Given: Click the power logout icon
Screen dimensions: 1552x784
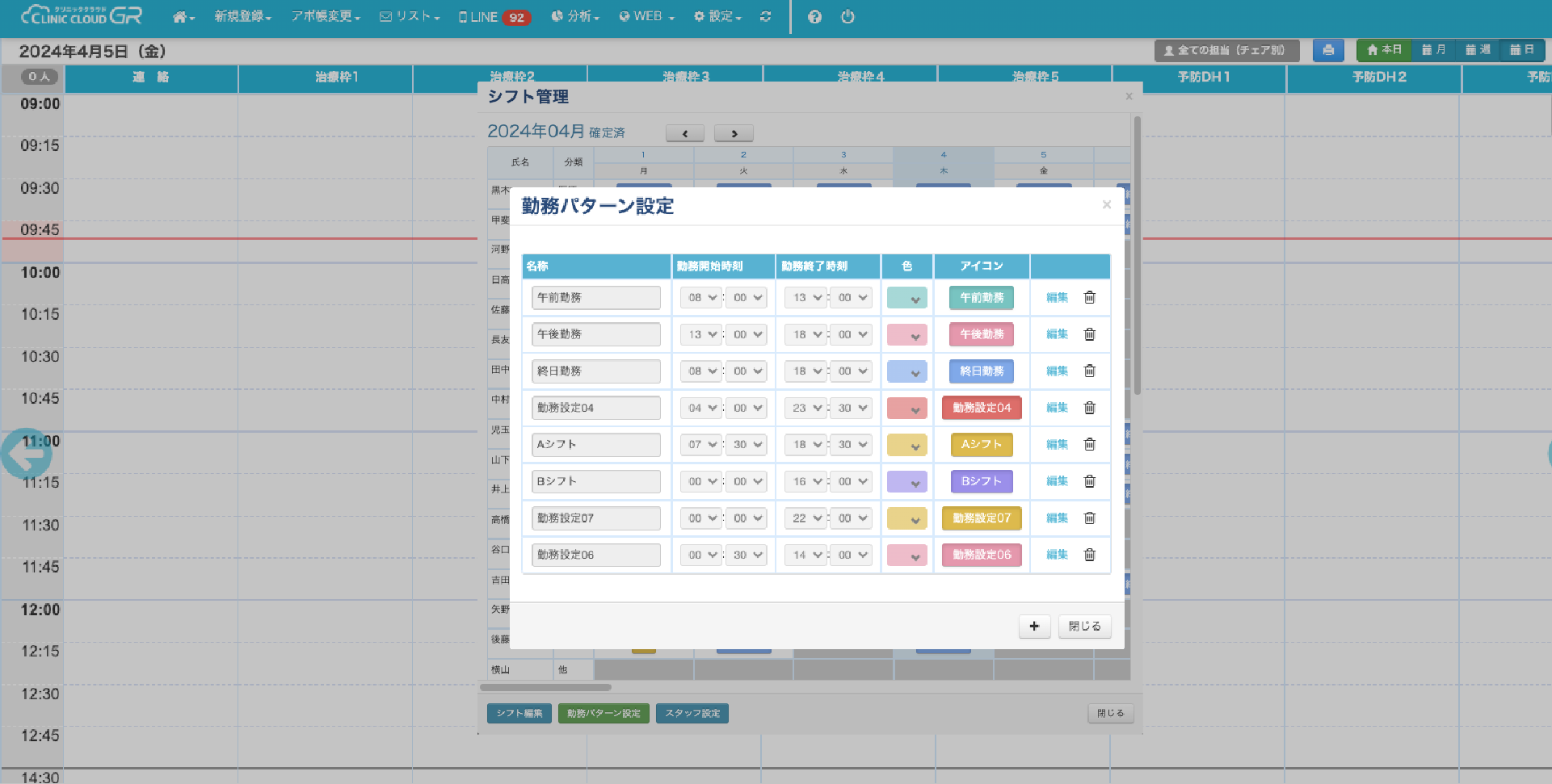Looking at the screenshot, I should [x=848, y=17].
